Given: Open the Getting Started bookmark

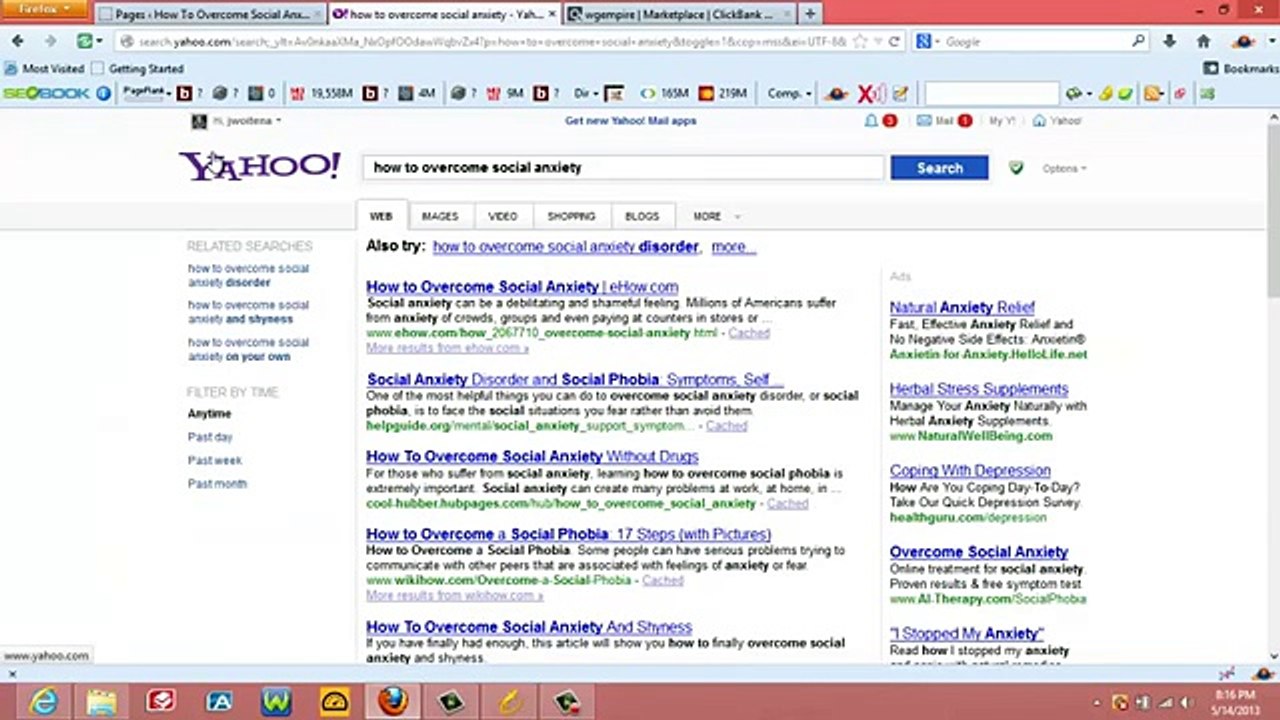Looking at the screenshot, I should pos(138,69).
